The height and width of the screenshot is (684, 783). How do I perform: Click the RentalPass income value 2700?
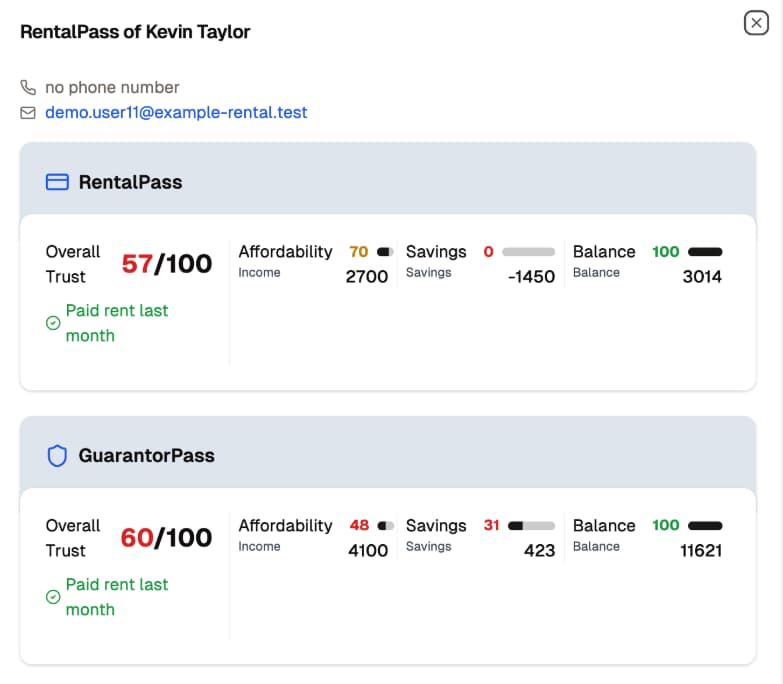(x=366, y=277)
